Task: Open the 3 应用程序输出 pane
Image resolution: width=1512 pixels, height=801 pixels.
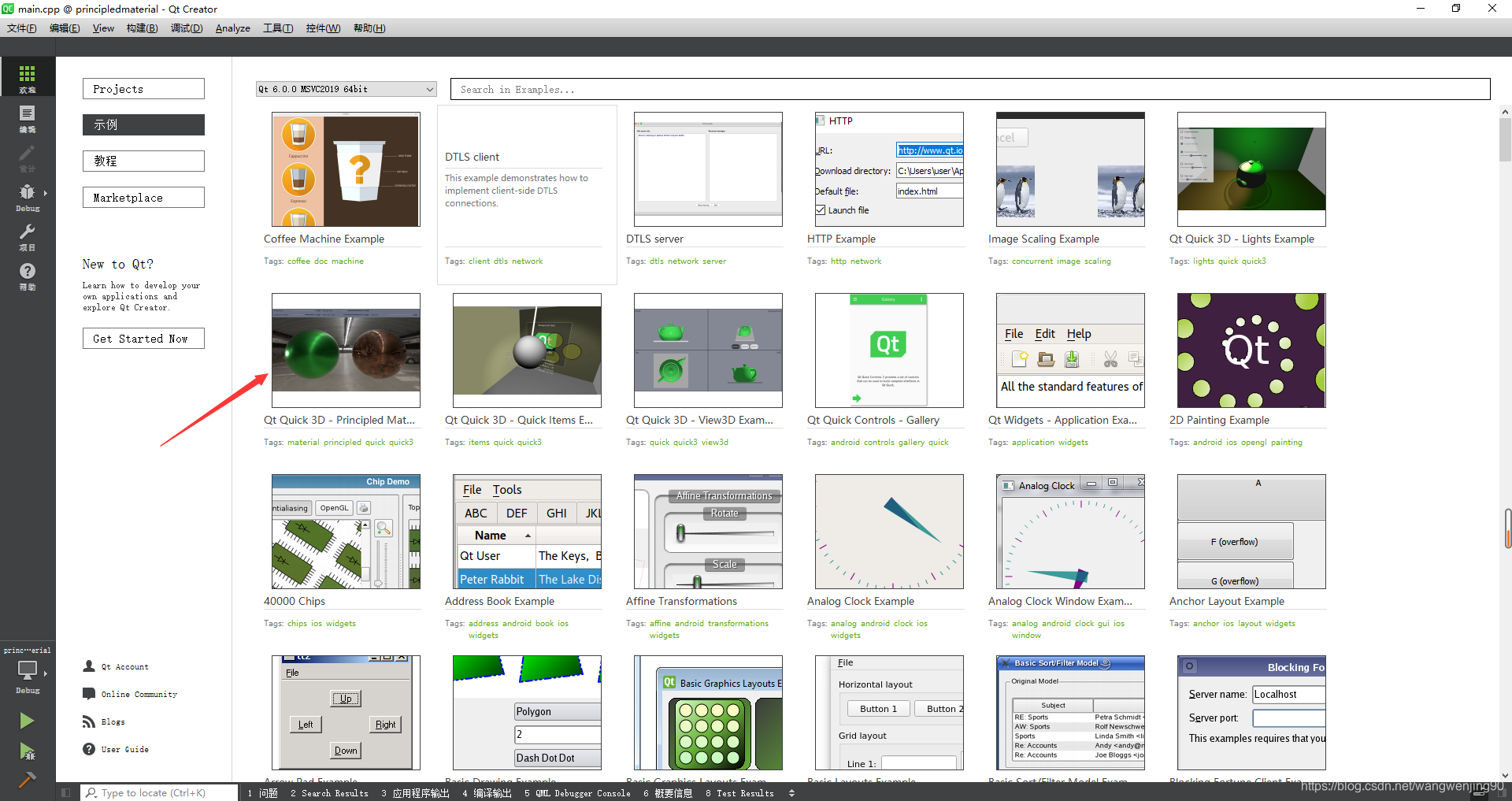Action: [x=415, y=793]
